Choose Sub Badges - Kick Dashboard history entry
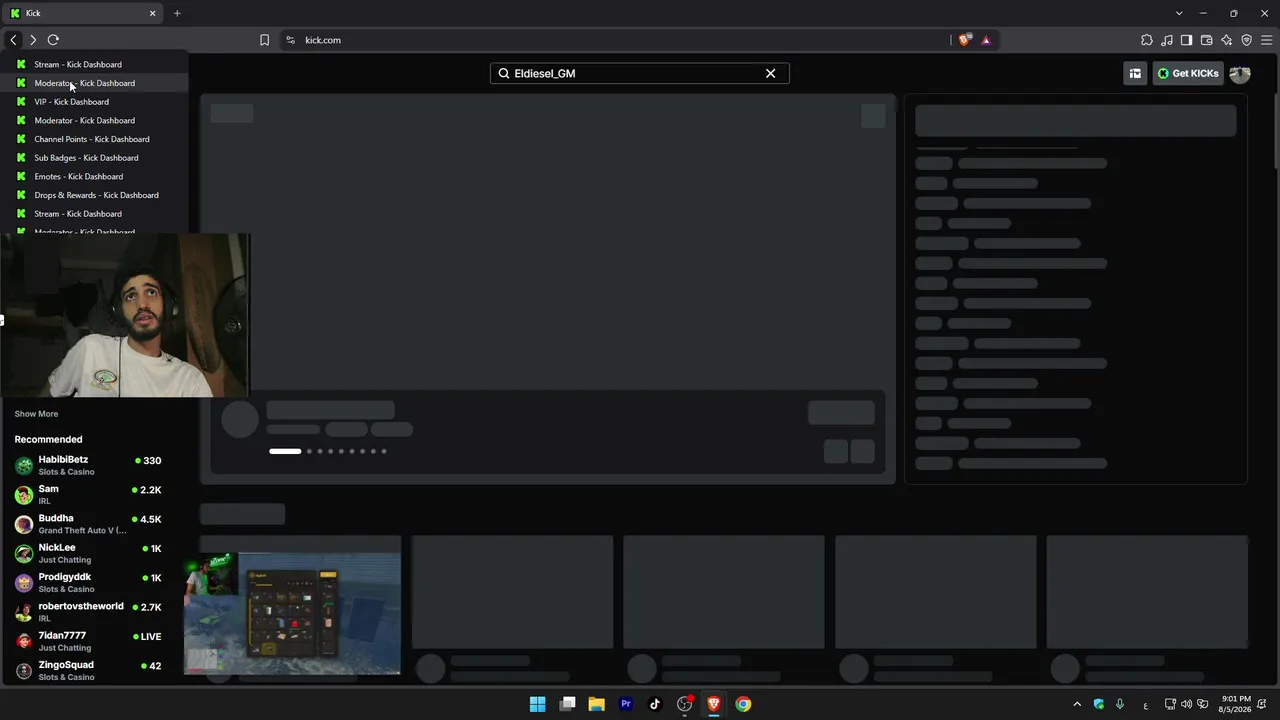Viewport: 1280px width, 720px height. [94, 158]
